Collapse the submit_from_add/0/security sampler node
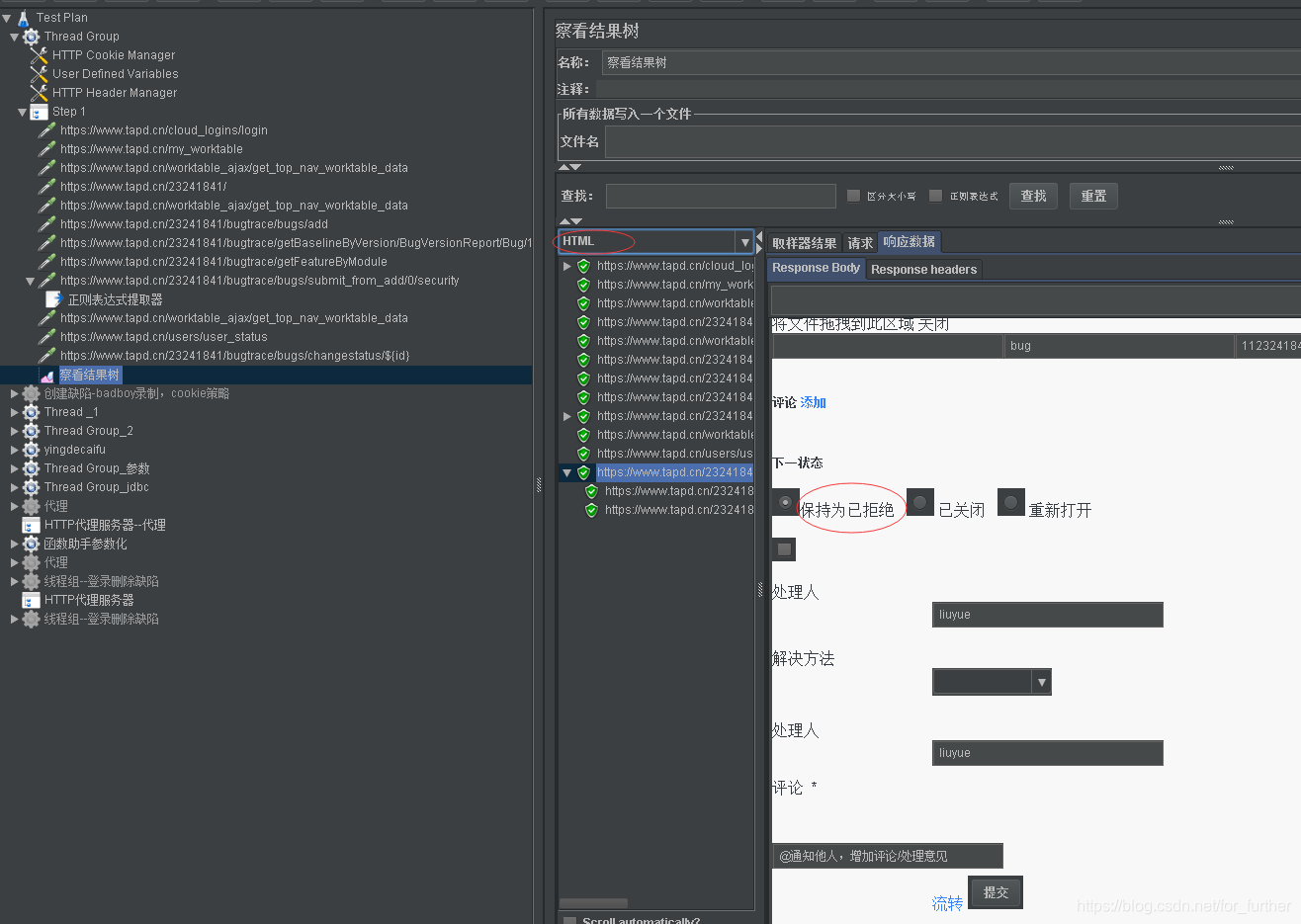Viewport: 1301px width, 924px height. 31,281
